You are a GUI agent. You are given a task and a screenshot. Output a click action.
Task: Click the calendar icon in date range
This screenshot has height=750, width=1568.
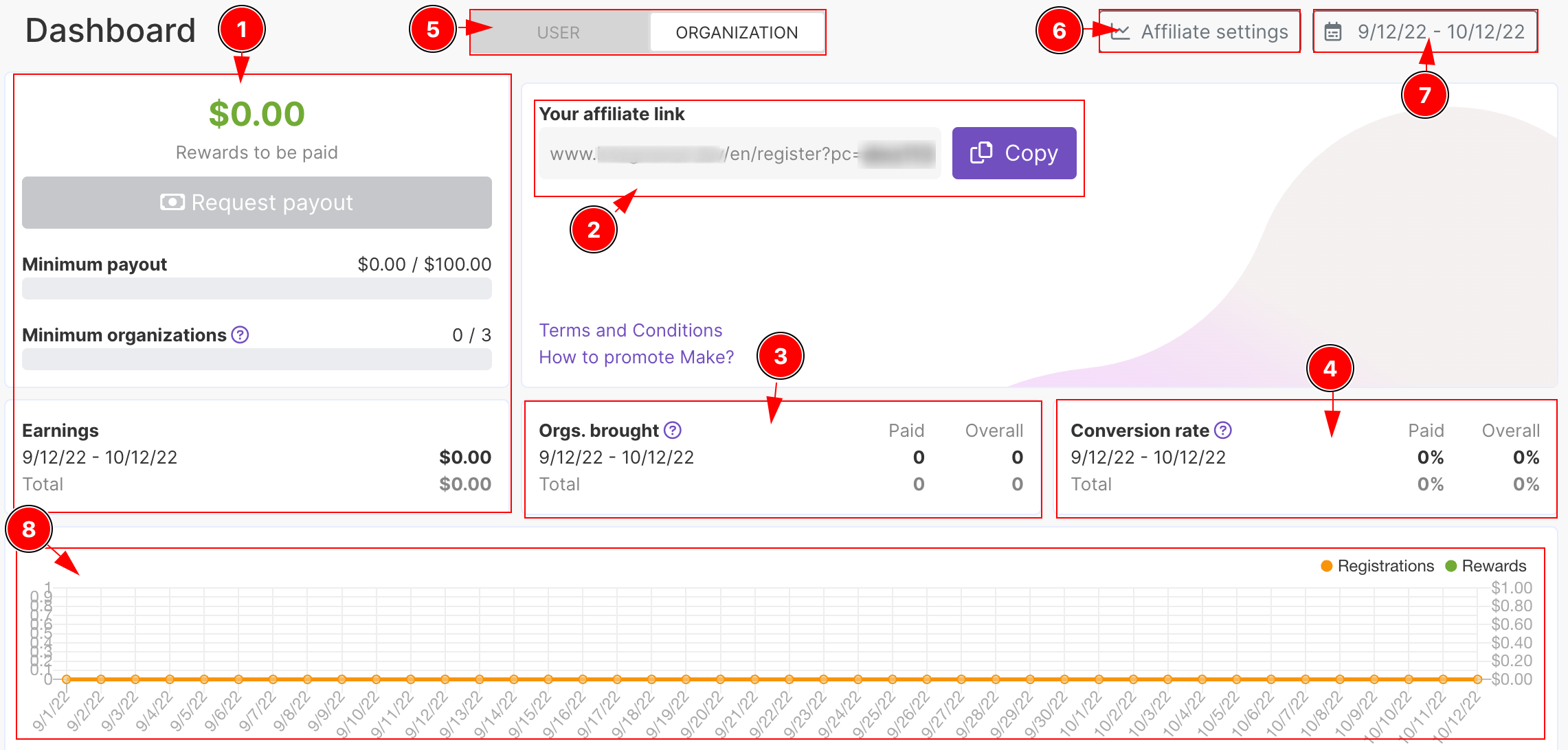coord(1333,32)
